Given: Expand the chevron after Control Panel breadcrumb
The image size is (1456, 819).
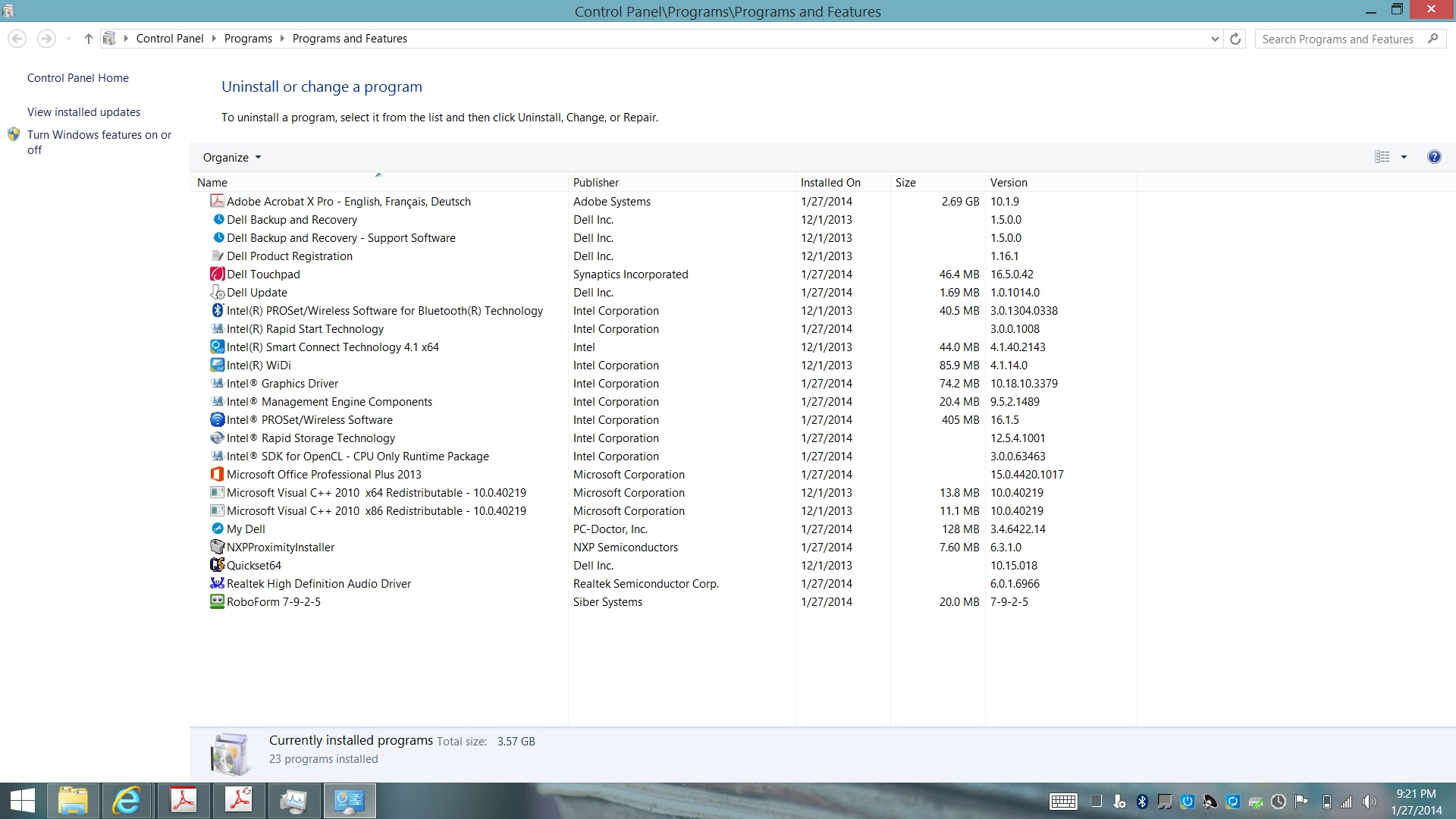Looking at the screenshot, I should 214,39.
